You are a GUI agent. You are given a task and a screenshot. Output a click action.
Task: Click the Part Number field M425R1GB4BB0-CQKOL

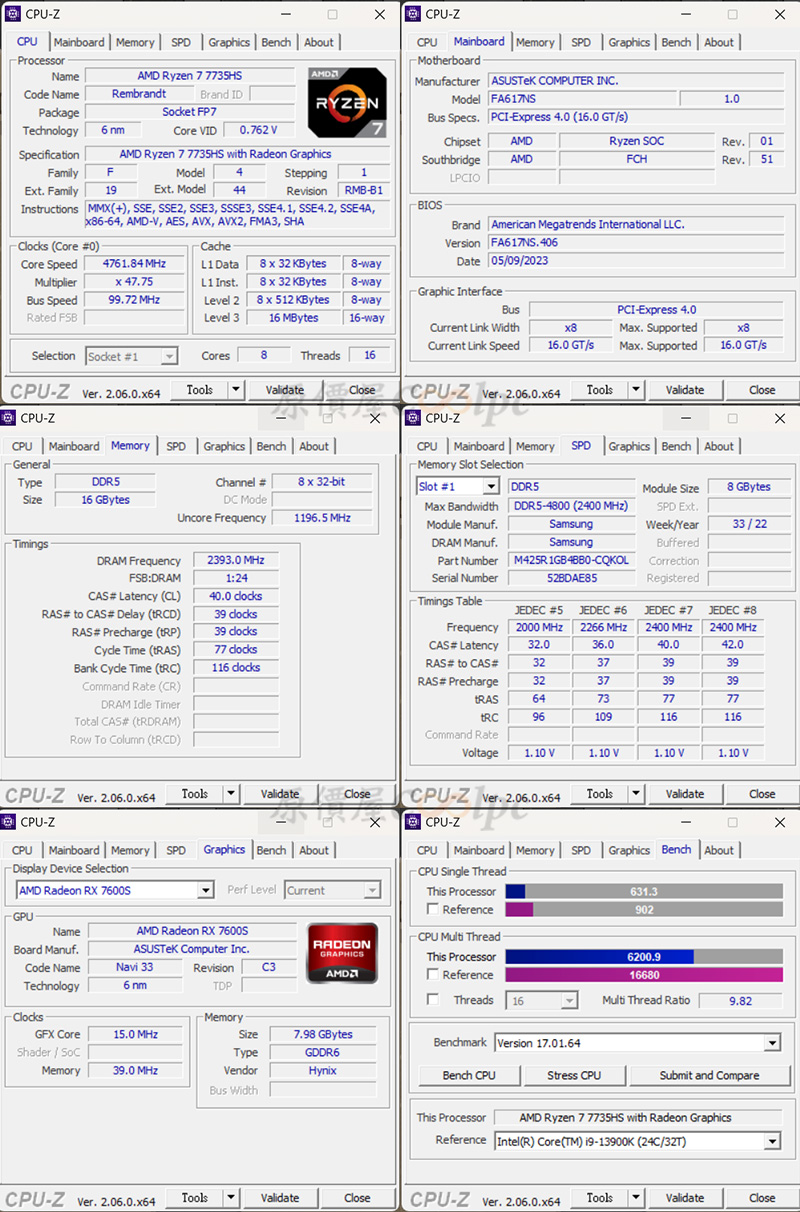point(571,560)
